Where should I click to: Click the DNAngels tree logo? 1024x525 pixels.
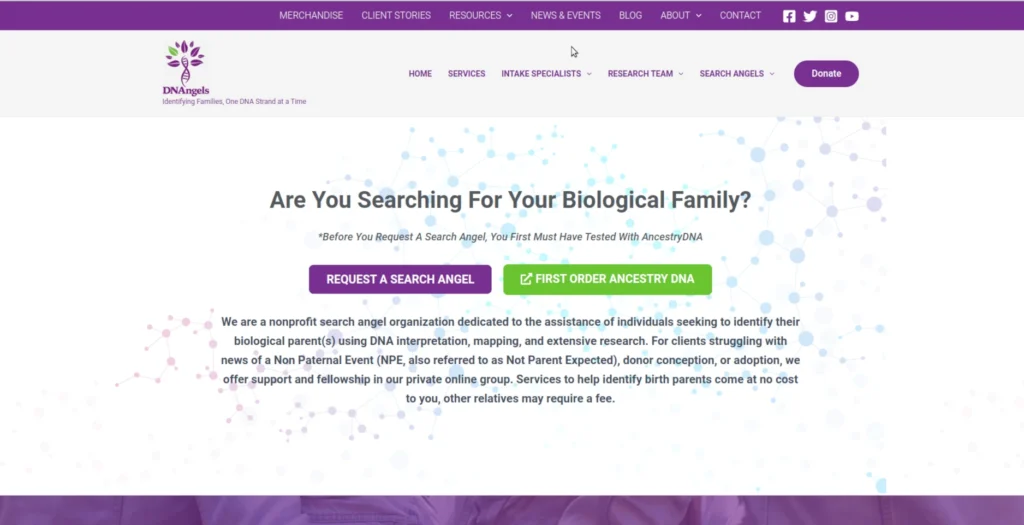tap(185, 66)
